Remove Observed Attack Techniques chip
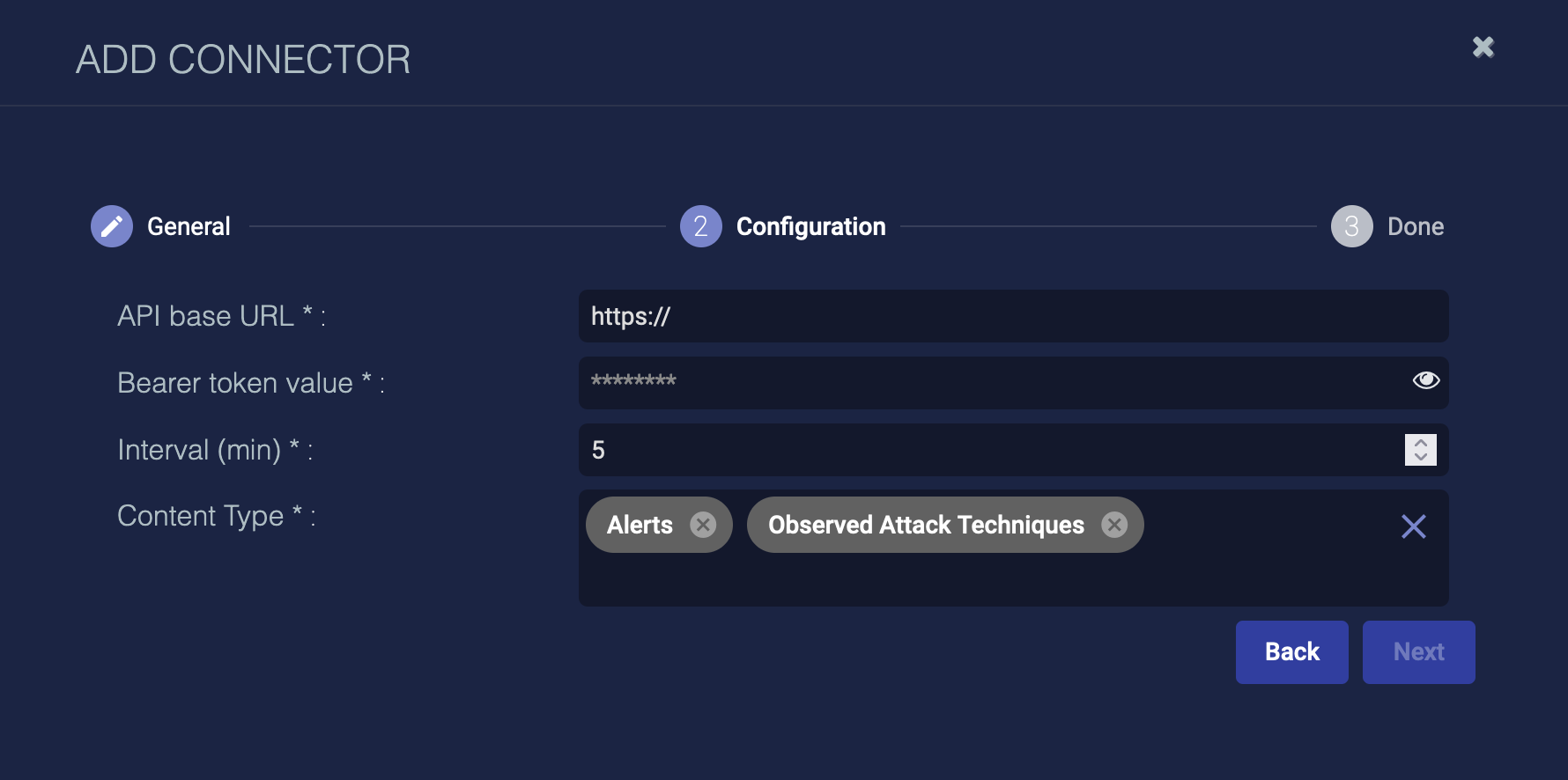1568x780 pixels. coord(1114,525)
